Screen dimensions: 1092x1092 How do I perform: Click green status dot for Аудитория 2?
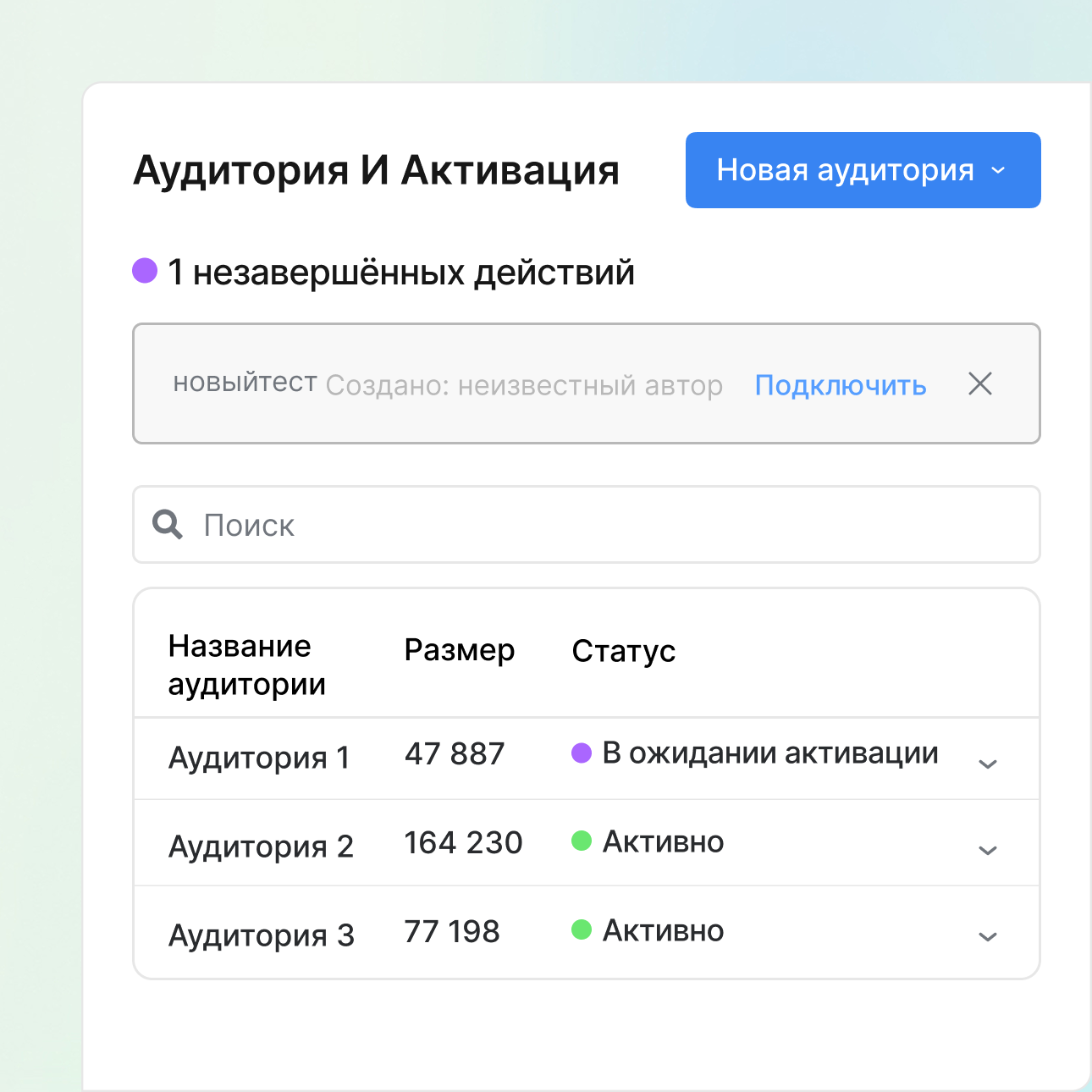[582, 841]
